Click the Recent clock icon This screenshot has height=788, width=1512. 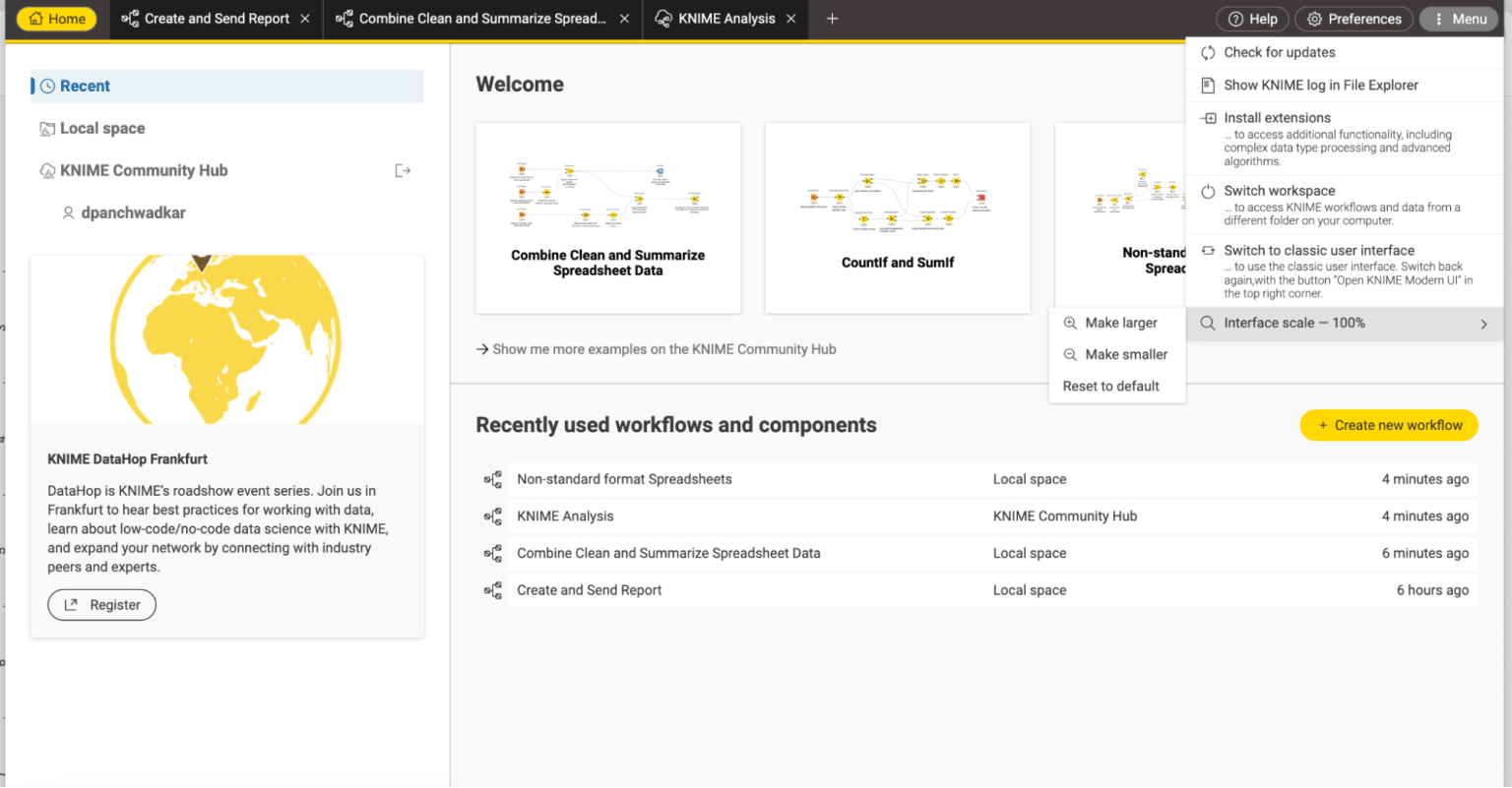point(47,87)
